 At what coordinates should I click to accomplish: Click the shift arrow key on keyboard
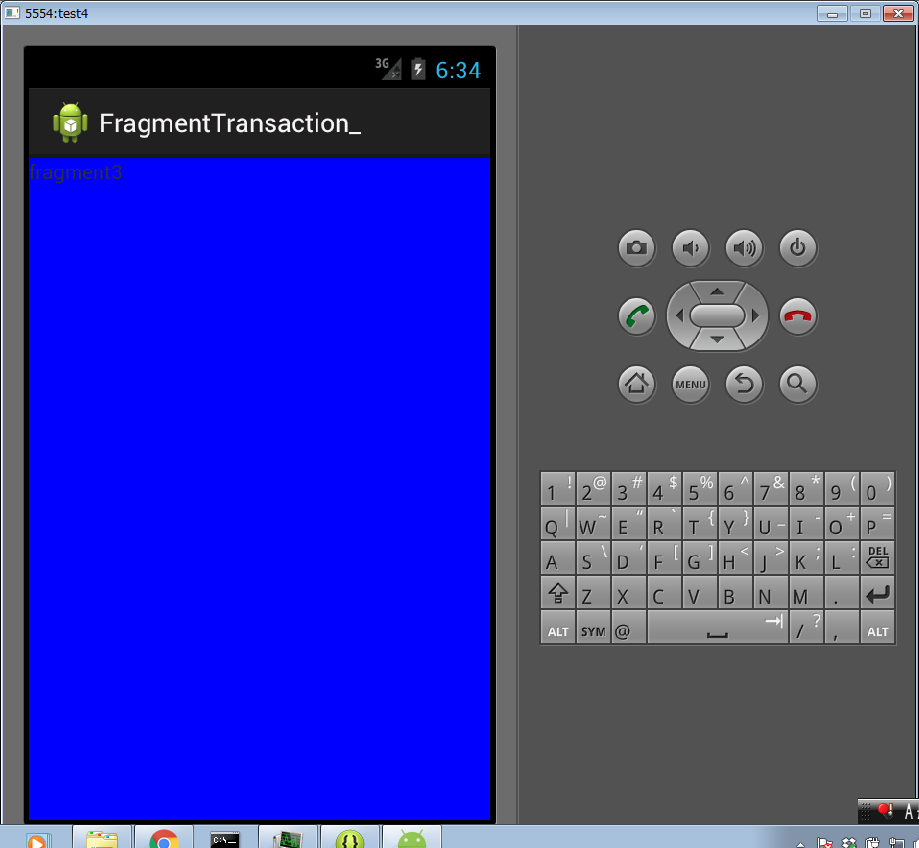[x=558, y=593]
